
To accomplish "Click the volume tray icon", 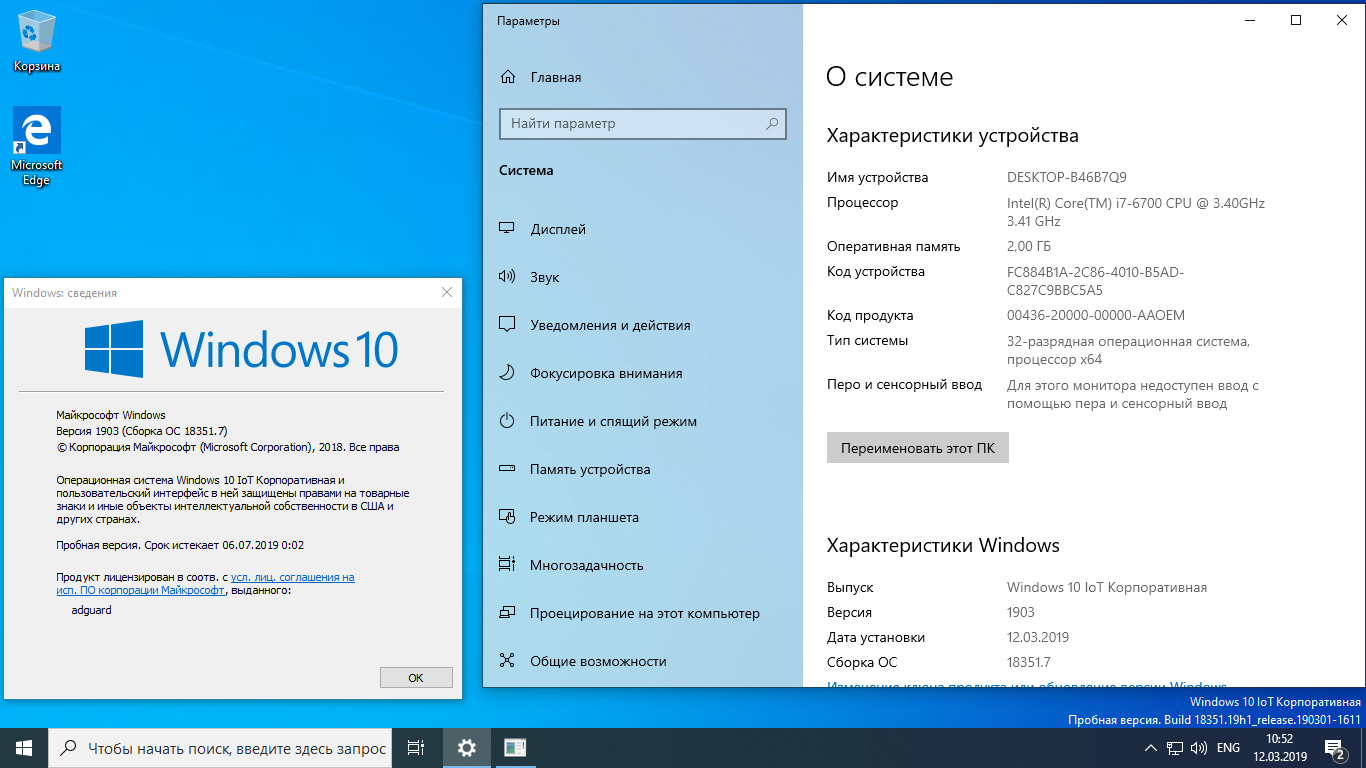I will tap(1199, 748).
